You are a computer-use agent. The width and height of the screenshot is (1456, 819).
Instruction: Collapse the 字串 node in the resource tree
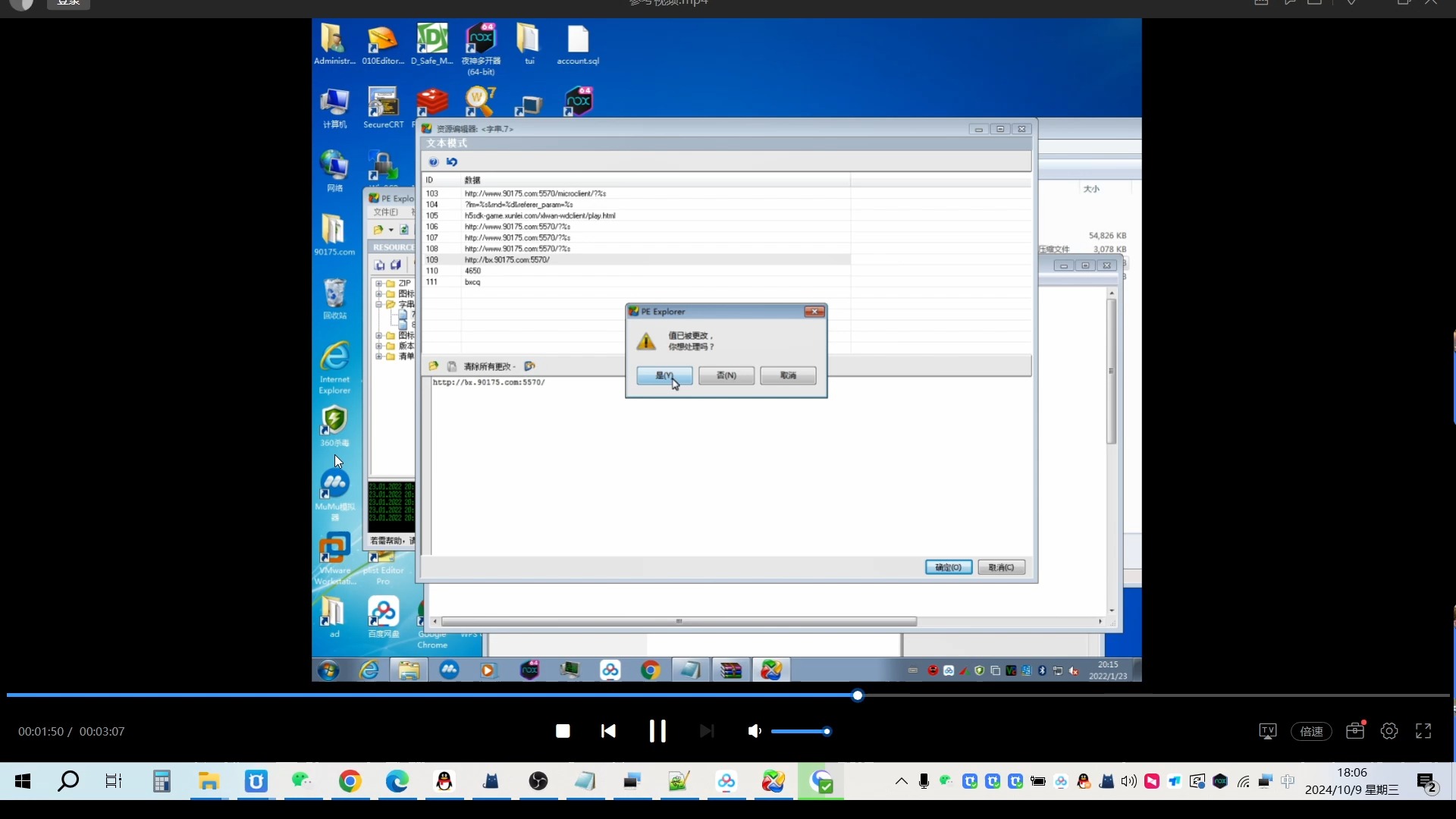[378, 304]
